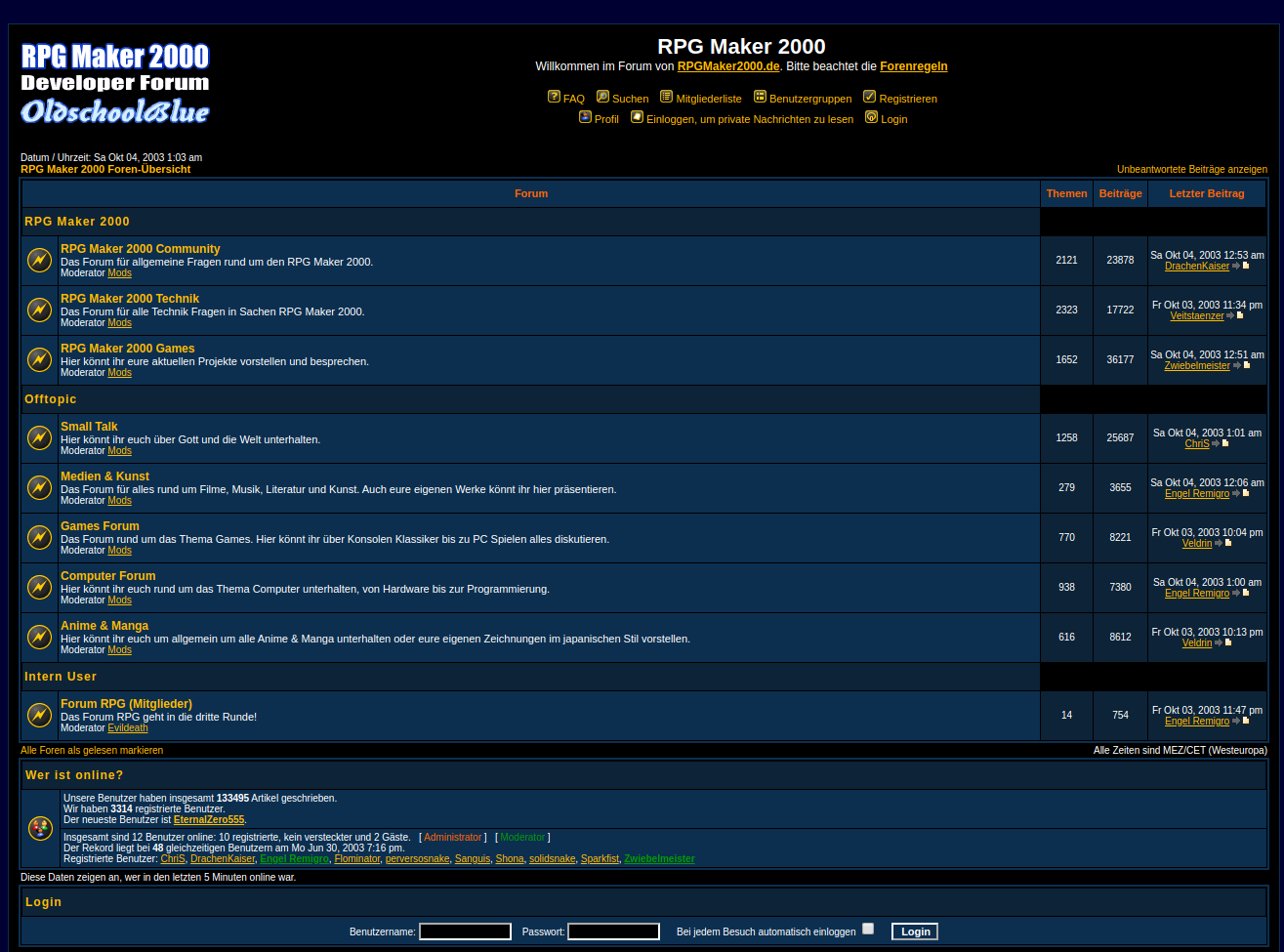The width and height of the screenshot is (1284, 952).
Task: Click the Who-is-online palette icon
Action: tap(40, 828)
